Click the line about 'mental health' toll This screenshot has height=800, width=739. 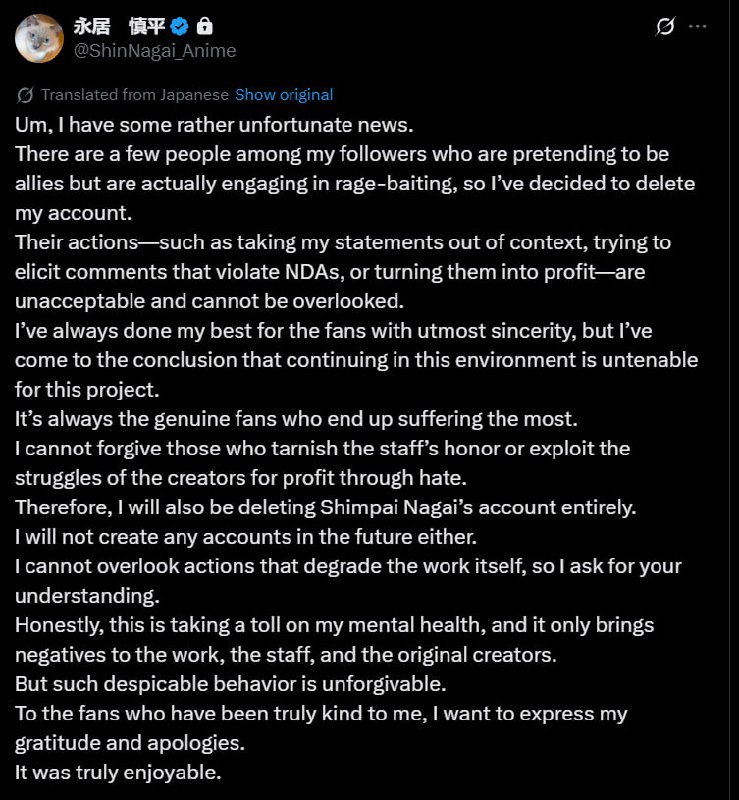pos(334,624)
